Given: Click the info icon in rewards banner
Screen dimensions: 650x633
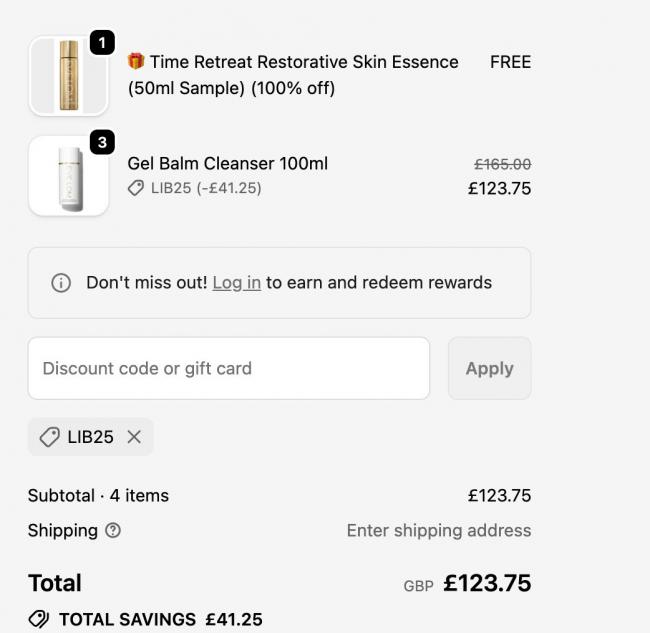Looking at the screenshot, I should pyautogui.click(x=61, y=283).
